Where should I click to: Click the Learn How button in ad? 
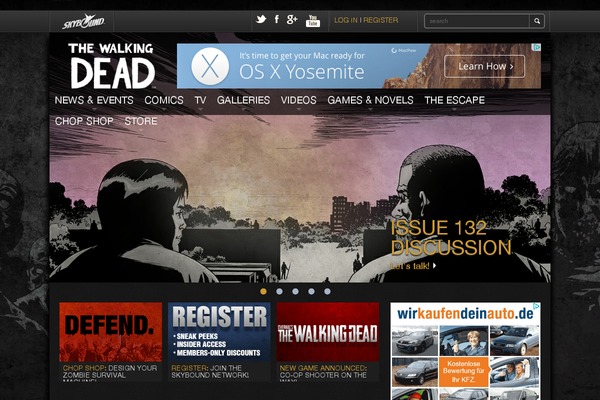[484, 66]
